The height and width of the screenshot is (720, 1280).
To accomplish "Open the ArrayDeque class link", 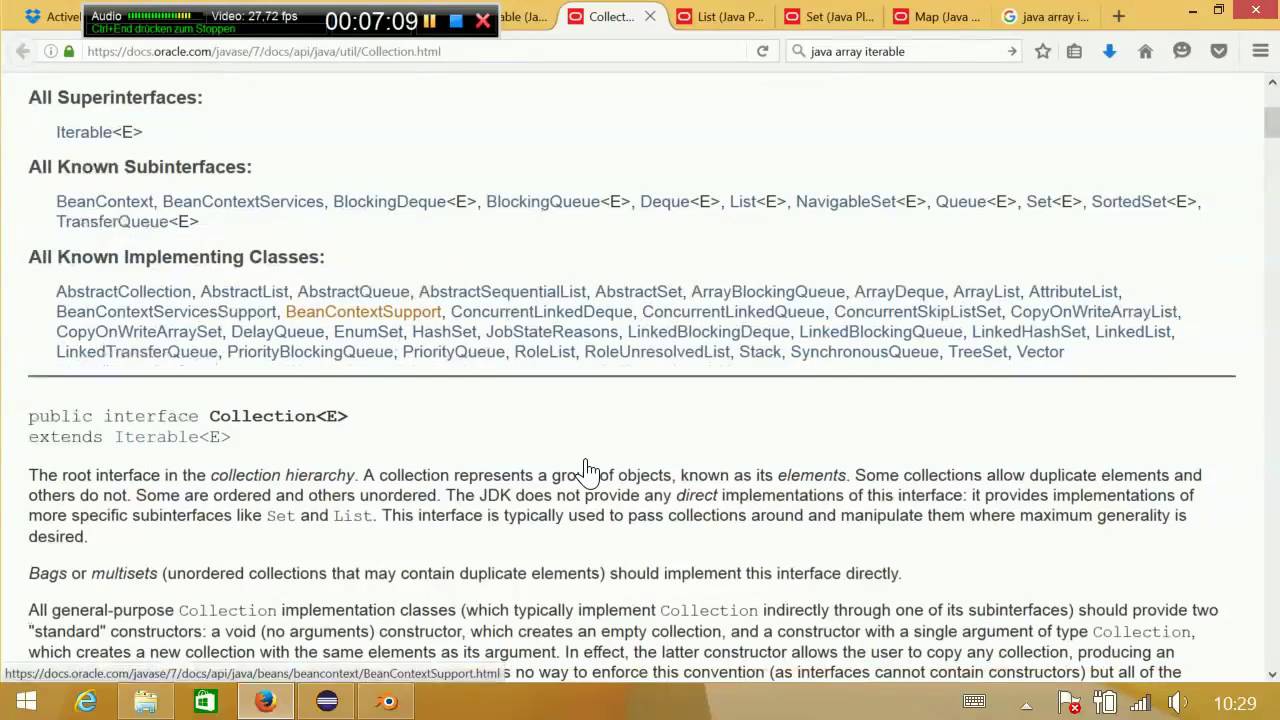I will click(x=899, y=292).
